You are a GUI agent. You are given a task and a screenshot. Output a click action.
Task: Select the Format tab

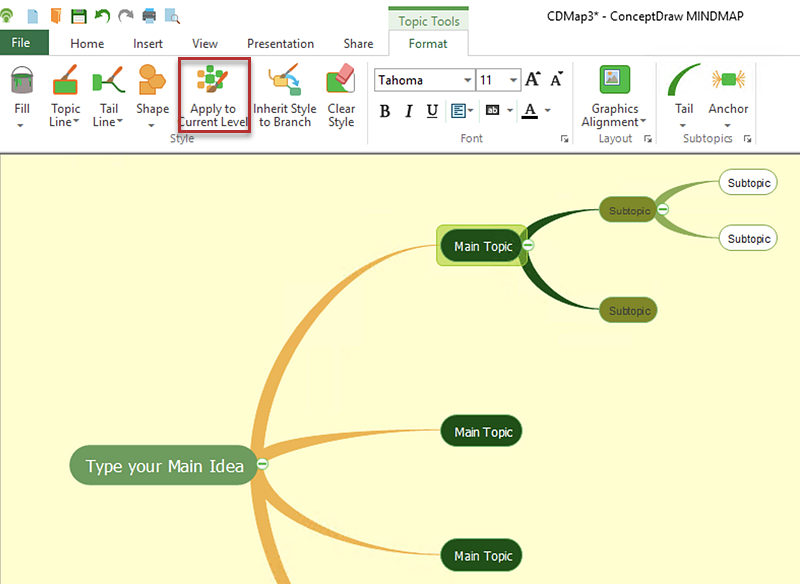pos(428,44)
